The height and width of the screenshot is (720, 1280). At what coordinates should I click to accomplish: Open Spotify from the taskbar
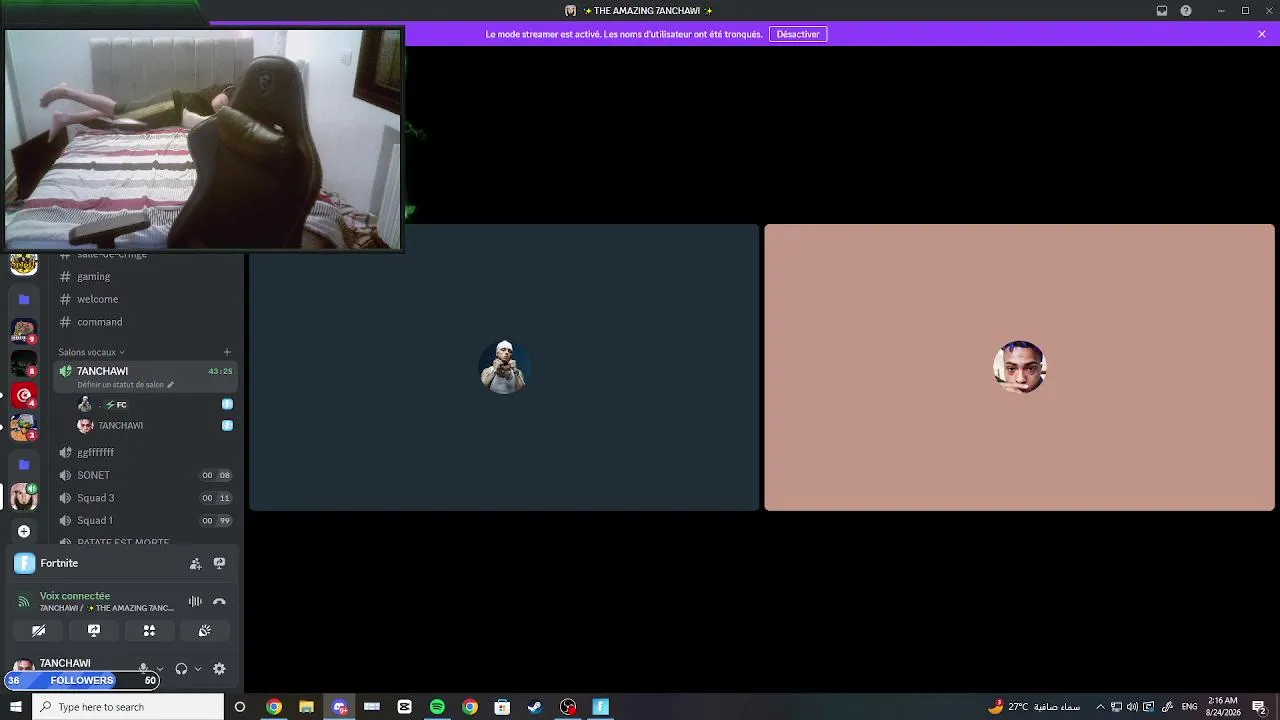tap(437, 707)
